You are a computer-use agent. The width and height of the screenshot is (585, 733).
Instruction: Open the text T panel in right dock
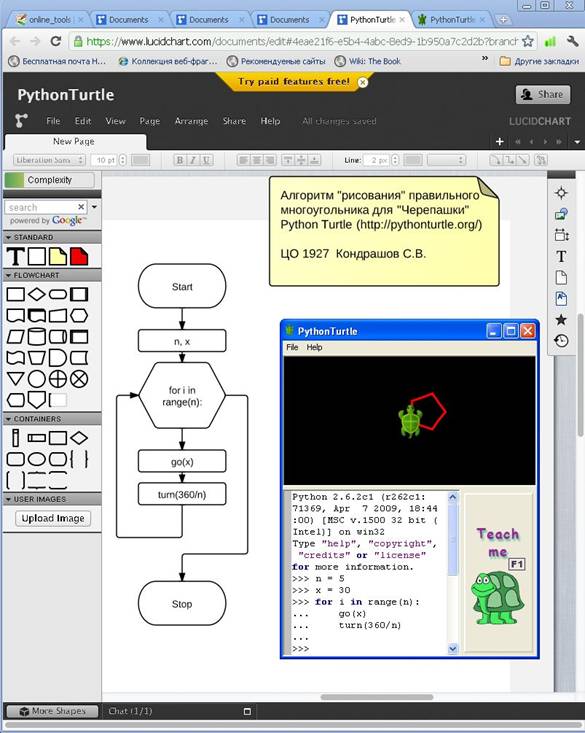tap(561, 256)
